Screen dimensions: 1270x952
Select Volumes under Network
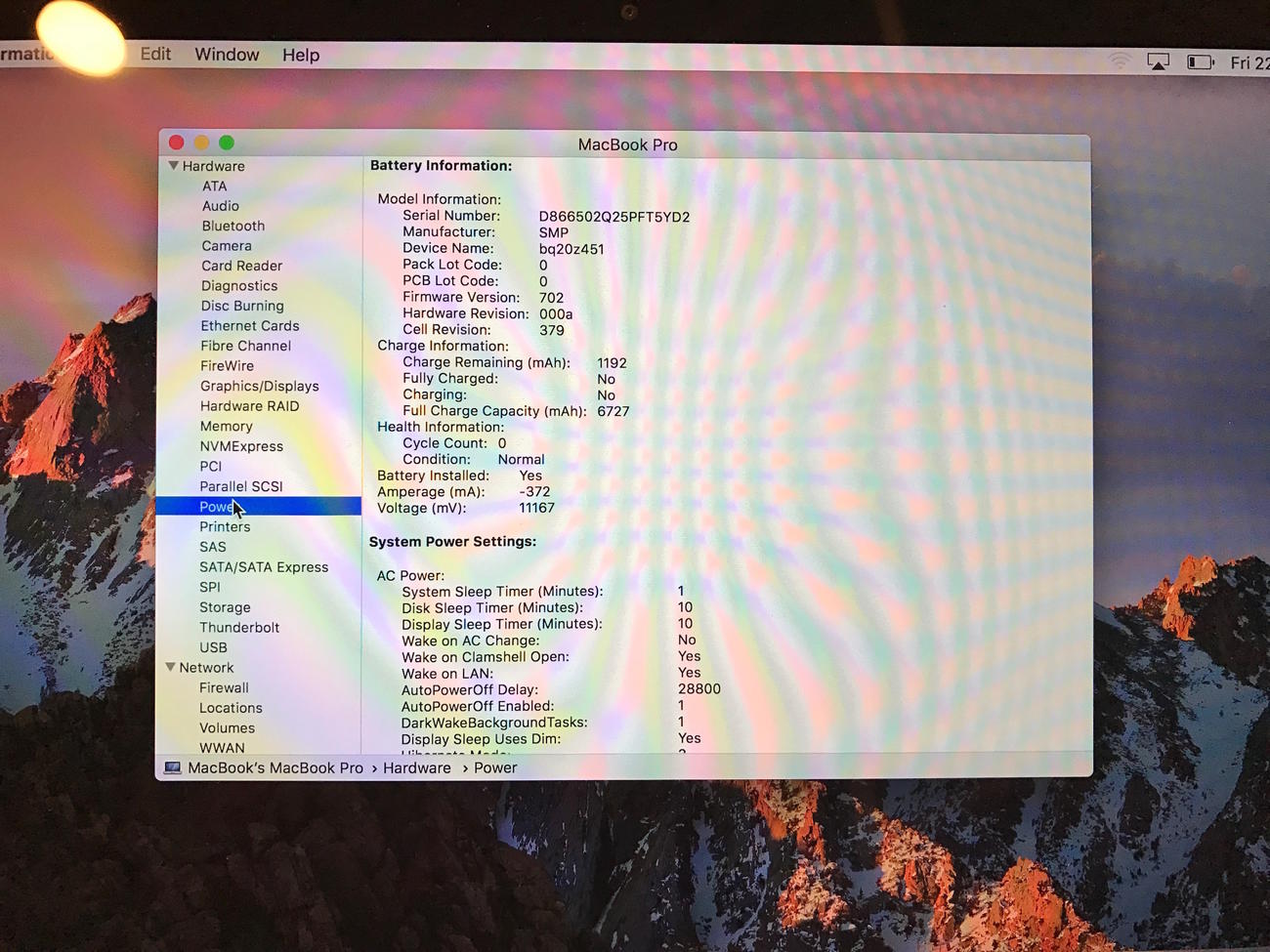(227, 728)
